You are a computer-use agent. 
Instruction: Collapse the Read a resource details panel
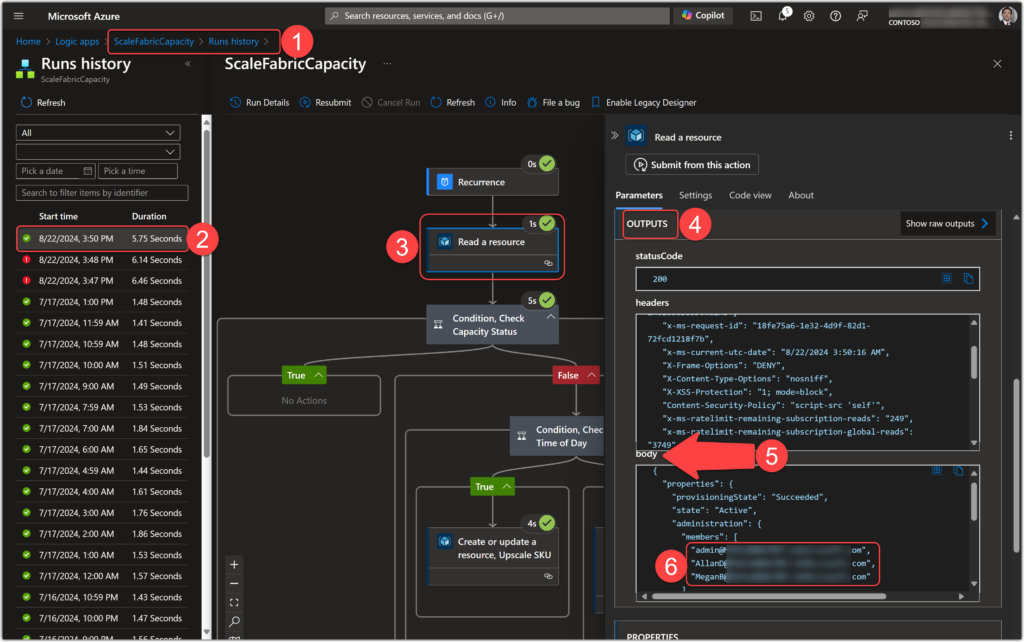[x=615, y=136]
